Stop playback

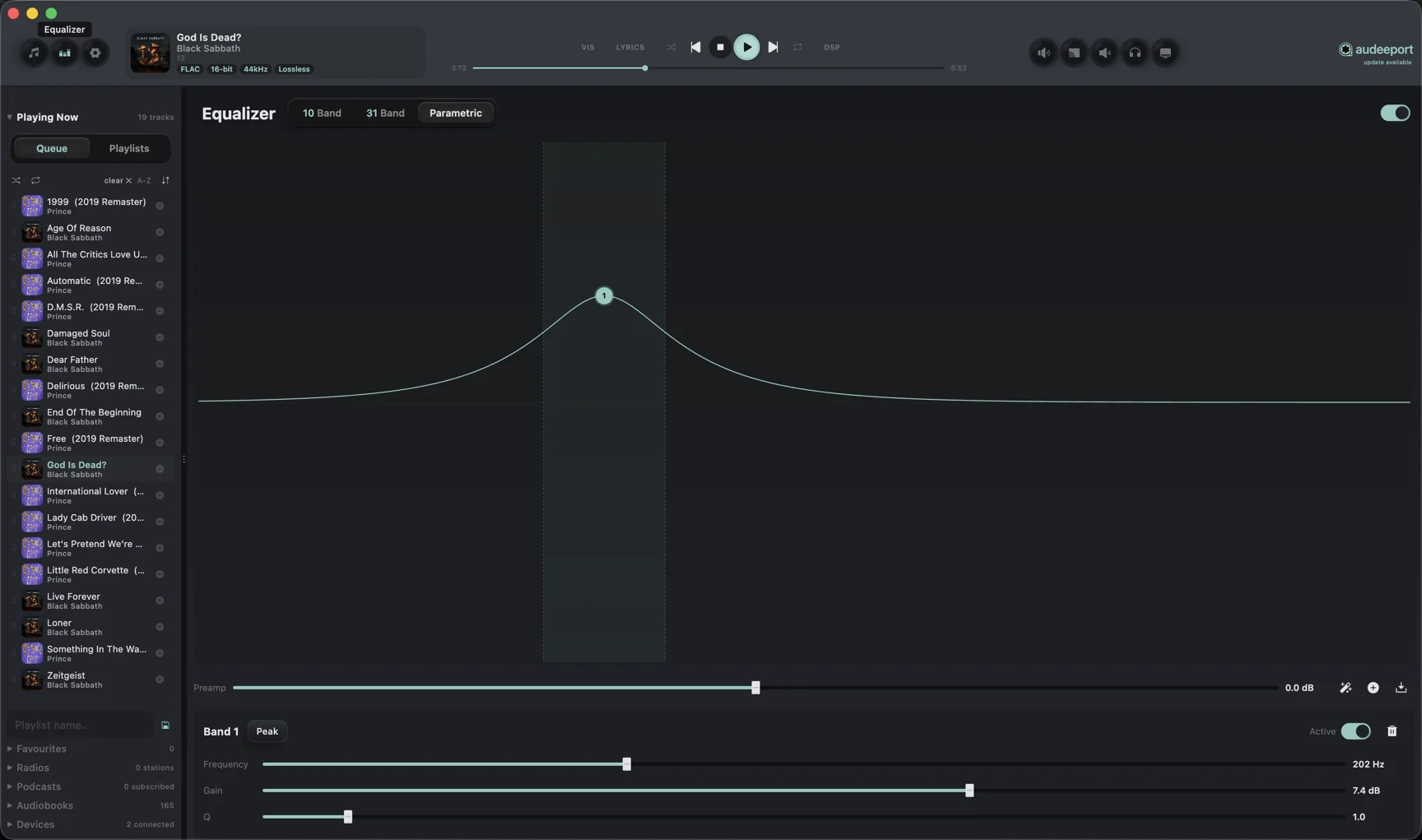tap(720, 47)
